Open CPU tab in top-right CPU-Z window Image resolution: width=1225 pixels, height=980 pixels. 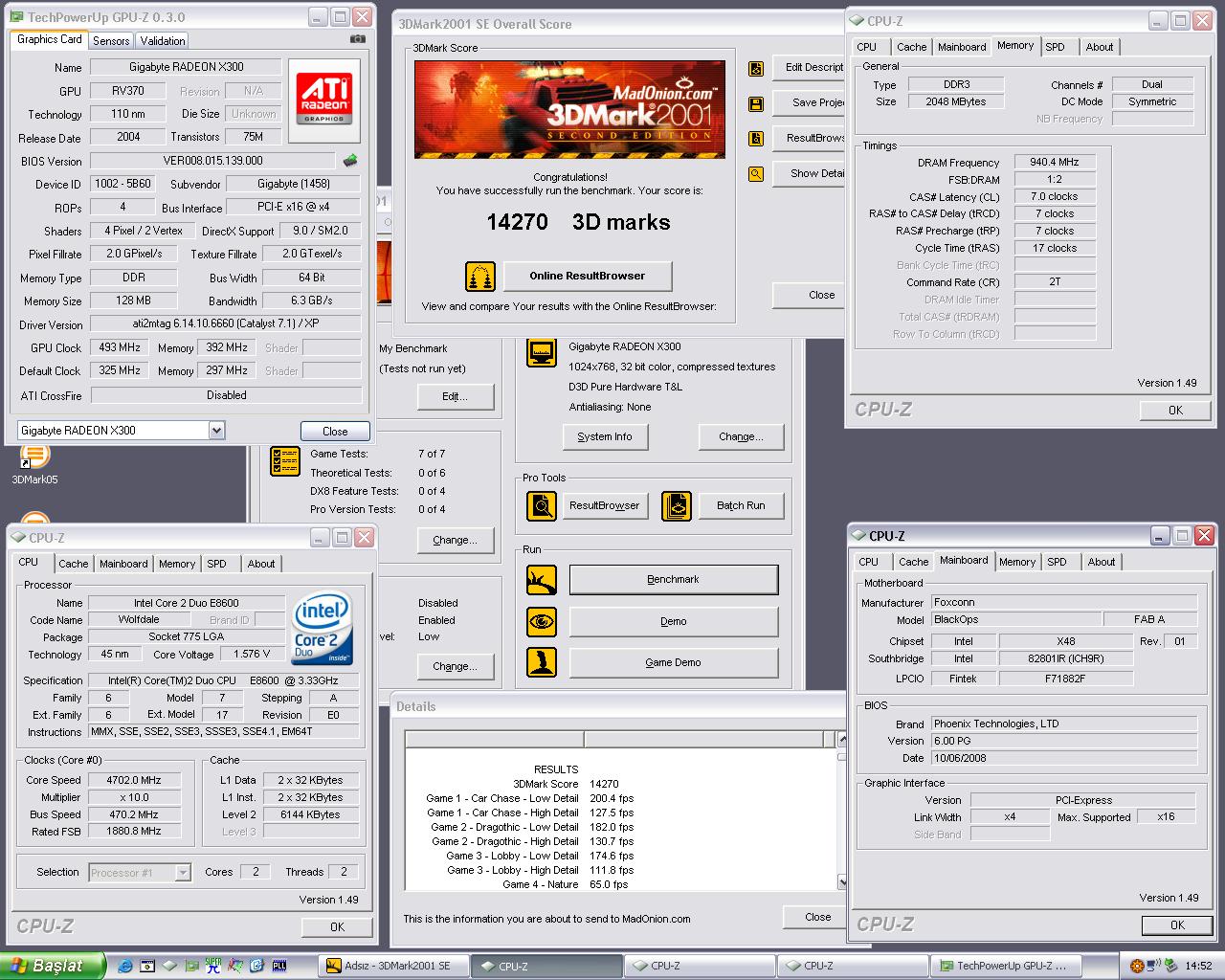tap(867, 47)
